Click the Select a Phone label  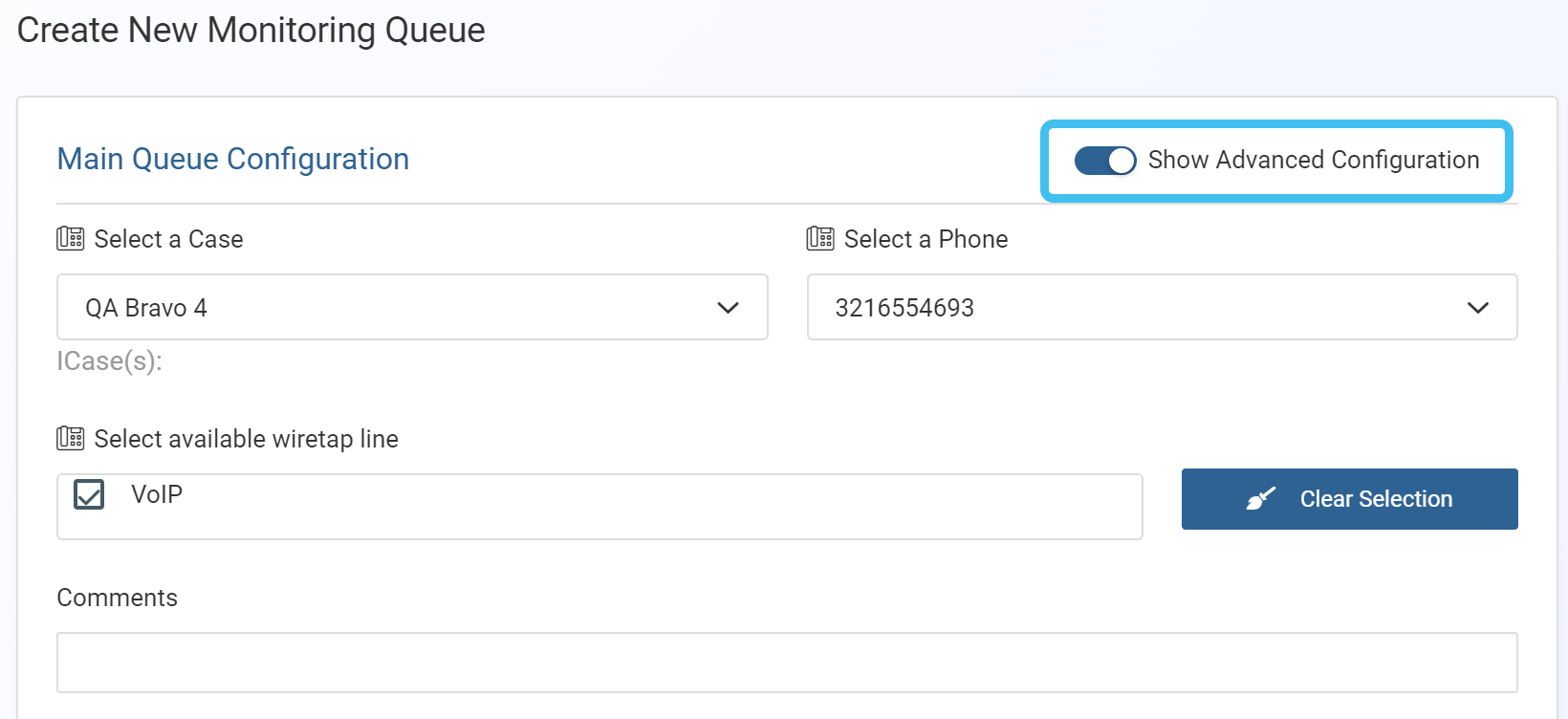tap(926, 239)
